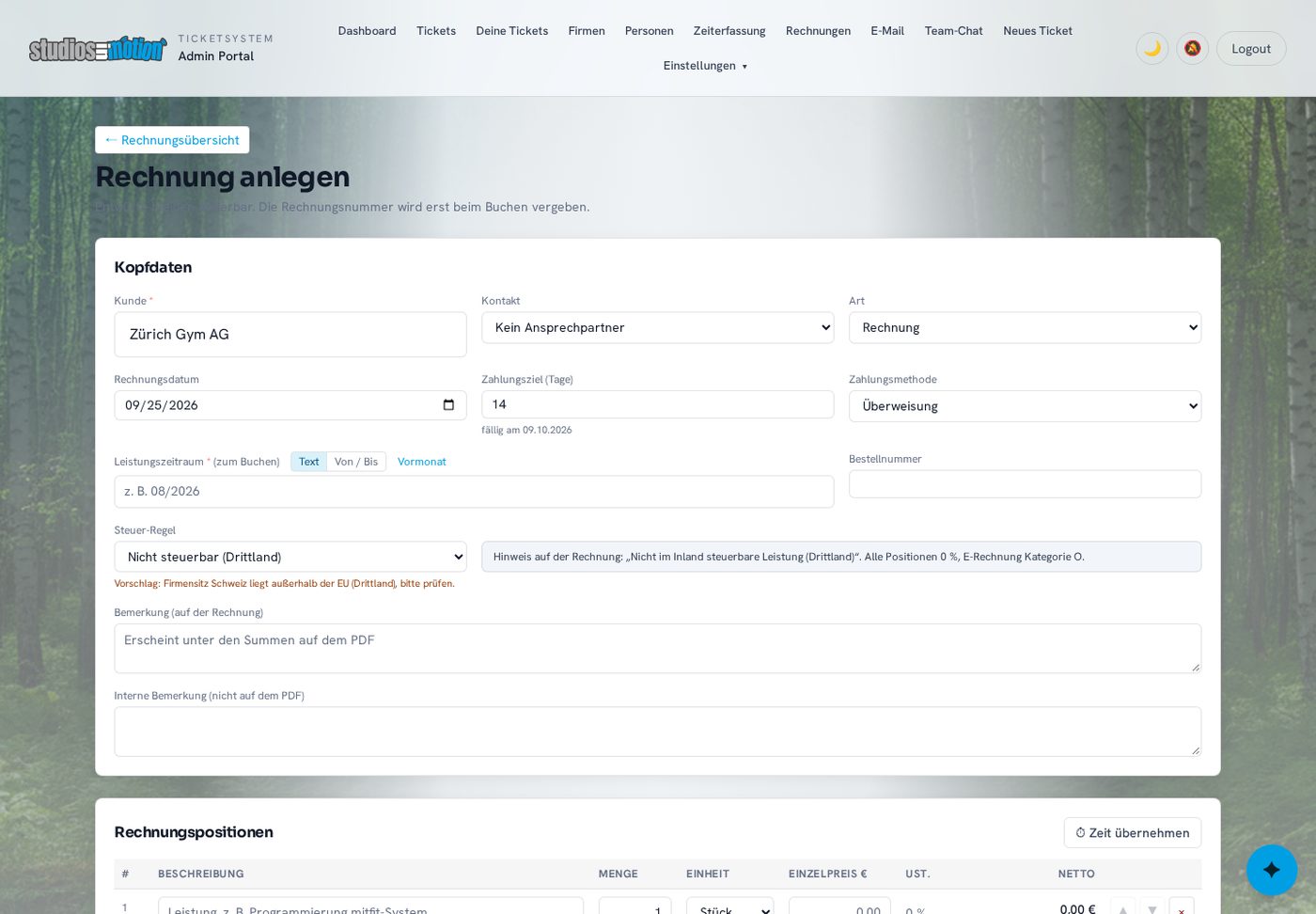Image resolution: width=1316 pixels, height=914 pixels.
Task: Open the Zahlungsmethode dropdown
Action: click(x=1025, y=406)
